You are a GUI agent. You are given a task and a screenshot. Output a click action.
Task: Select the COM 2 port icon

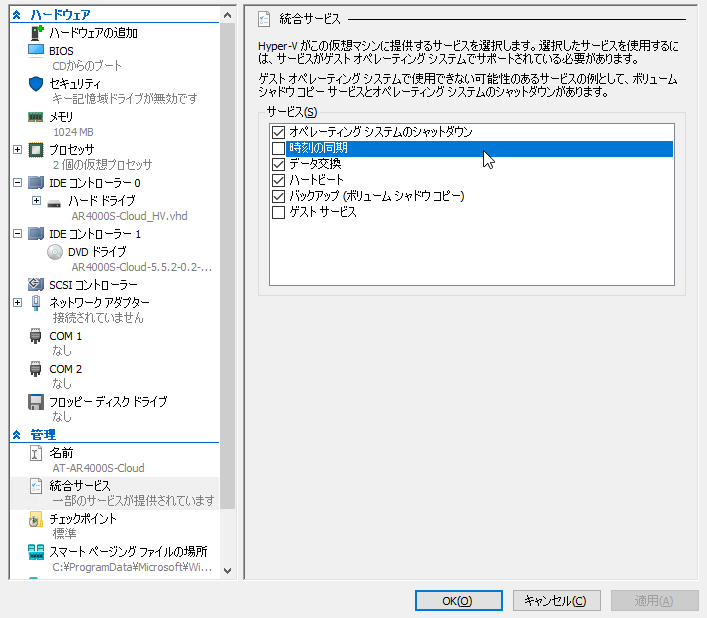[x=36, y=369]
